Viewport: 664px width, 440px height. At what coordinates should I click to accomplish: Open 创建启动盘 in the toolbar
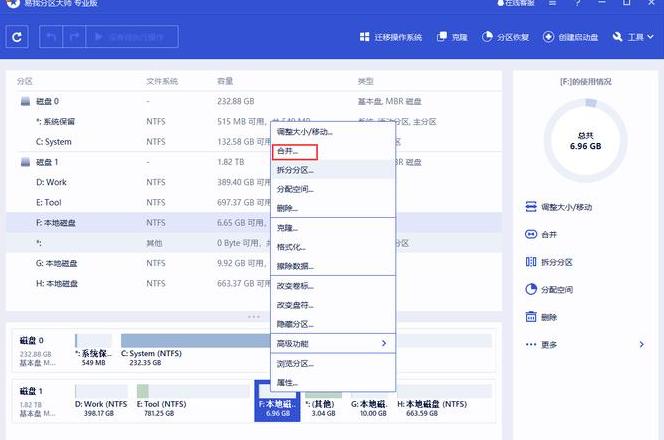tap(570, 37)
